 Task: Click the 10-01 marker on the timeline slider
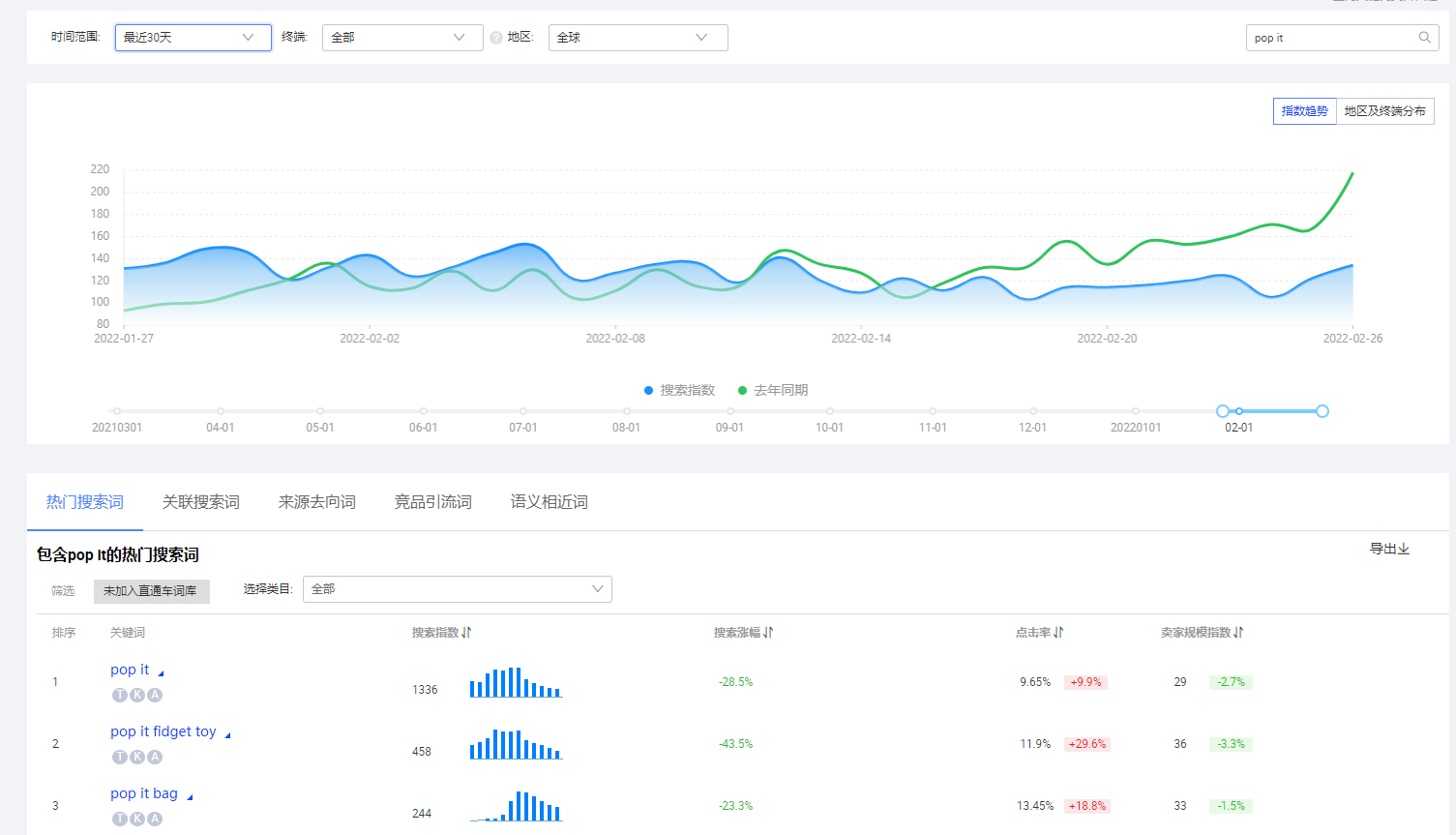[829, 412]
